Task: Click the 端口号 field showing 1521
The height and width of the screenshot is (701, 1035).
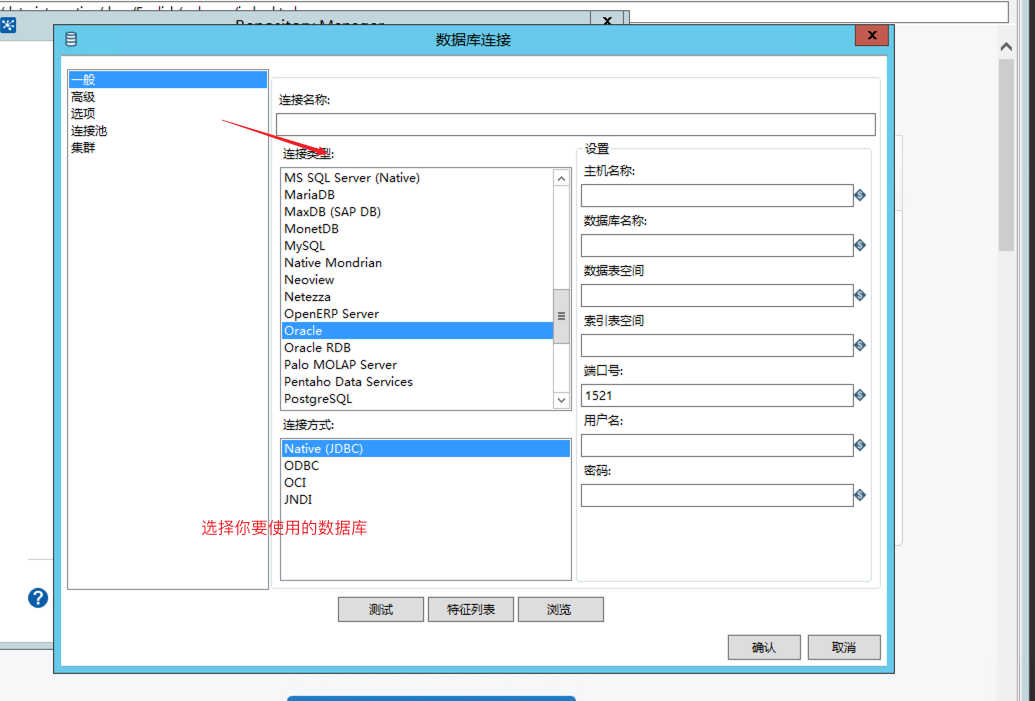Action: pos(717,395)
